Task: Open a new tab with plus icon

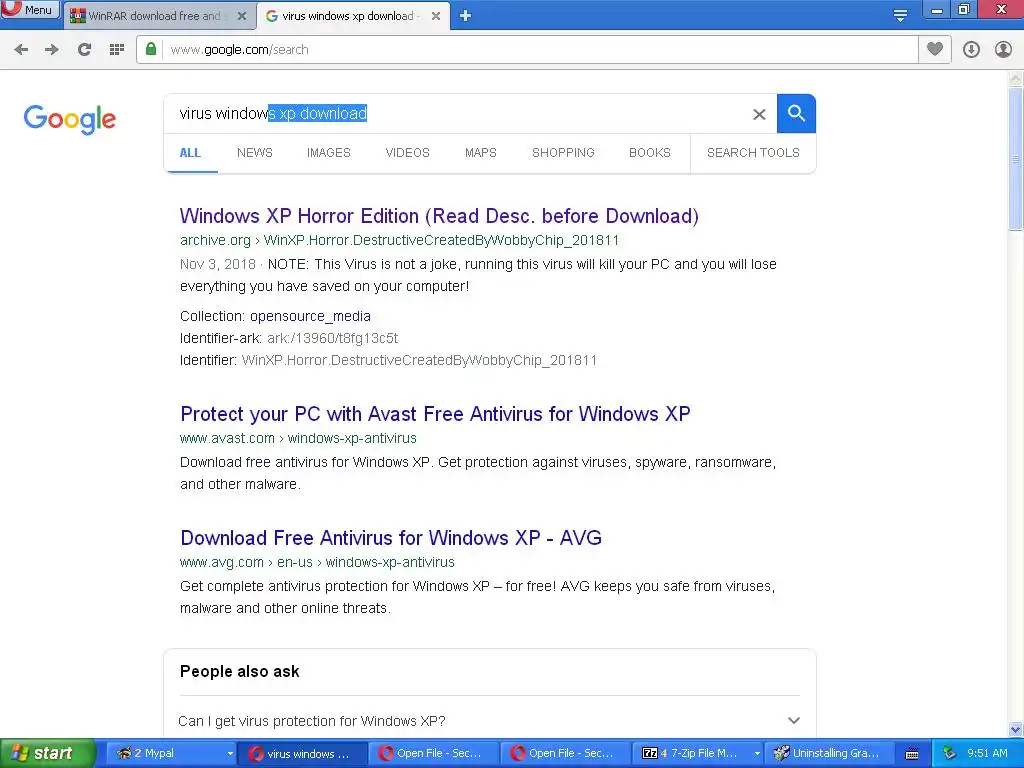Action: coord(465,16)
